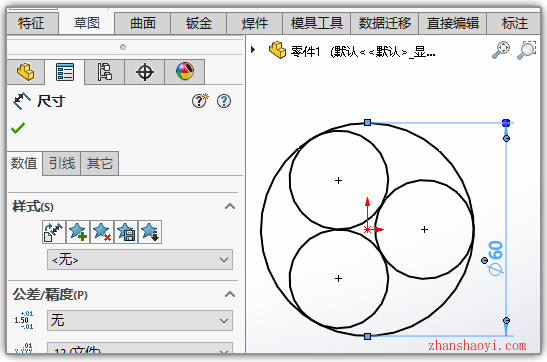547x362 pixels.
Task: Open the FeatureManager design tree tab icon
Action: (25, 72)
